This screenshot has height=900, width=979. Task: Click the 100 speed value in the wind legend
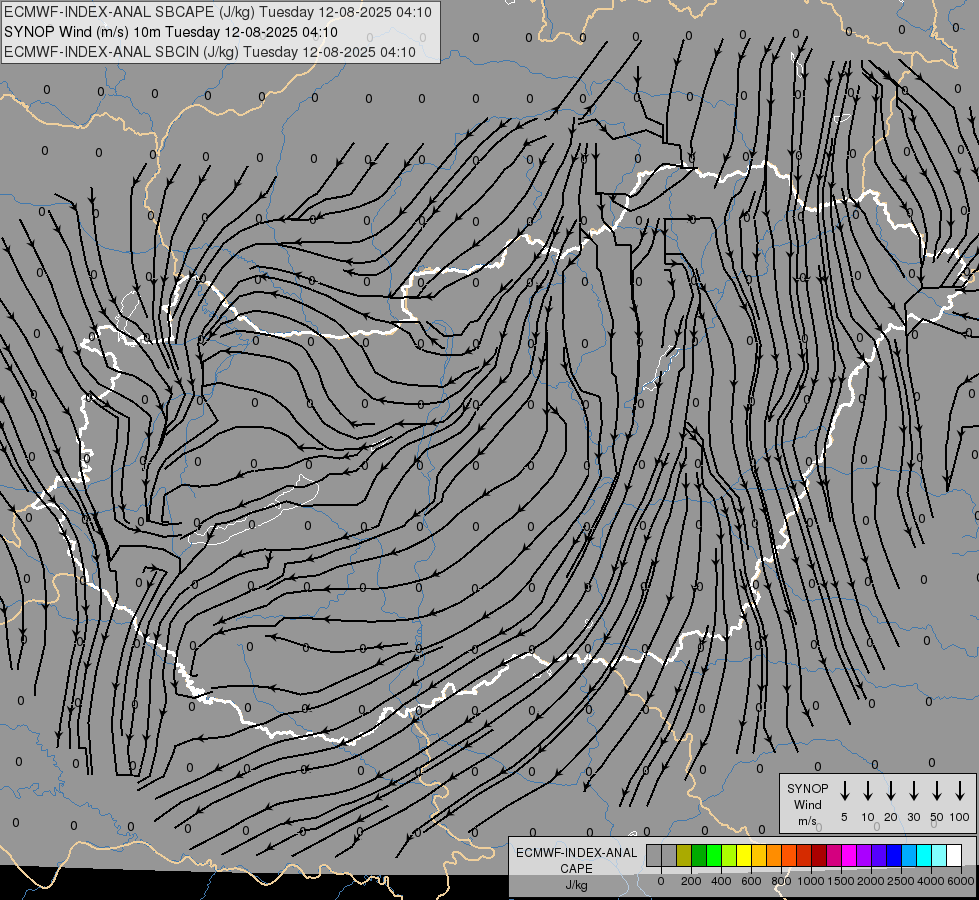(x=960, y=817)
